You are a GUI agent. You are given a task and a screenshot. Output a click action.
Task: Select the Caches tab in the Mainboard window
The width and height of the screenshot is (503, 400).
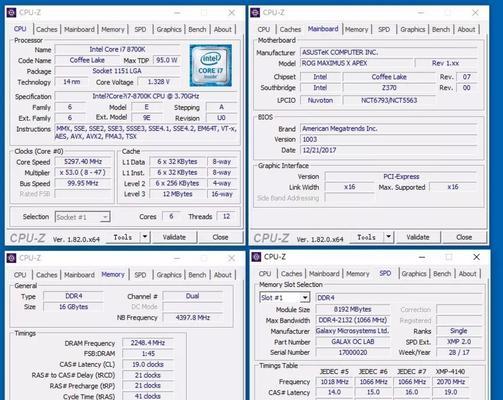(x=290, y=29)
